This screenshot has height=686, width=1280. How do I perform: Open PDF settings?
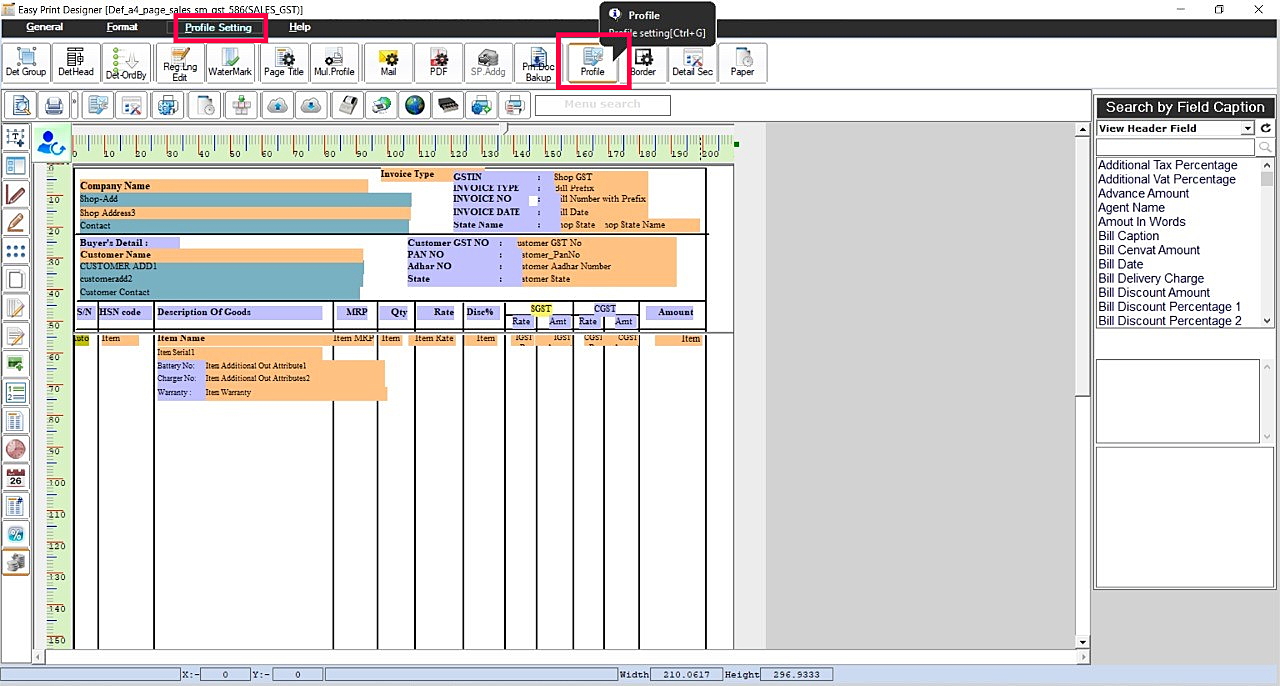click(x=438, y=63)
